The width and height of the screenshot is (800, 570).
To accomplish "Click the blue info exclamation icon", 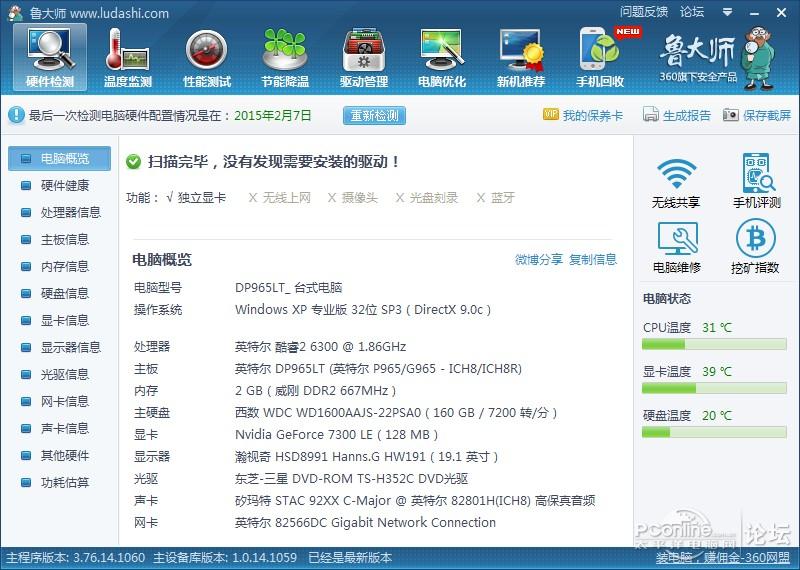I will click(16, 115).
